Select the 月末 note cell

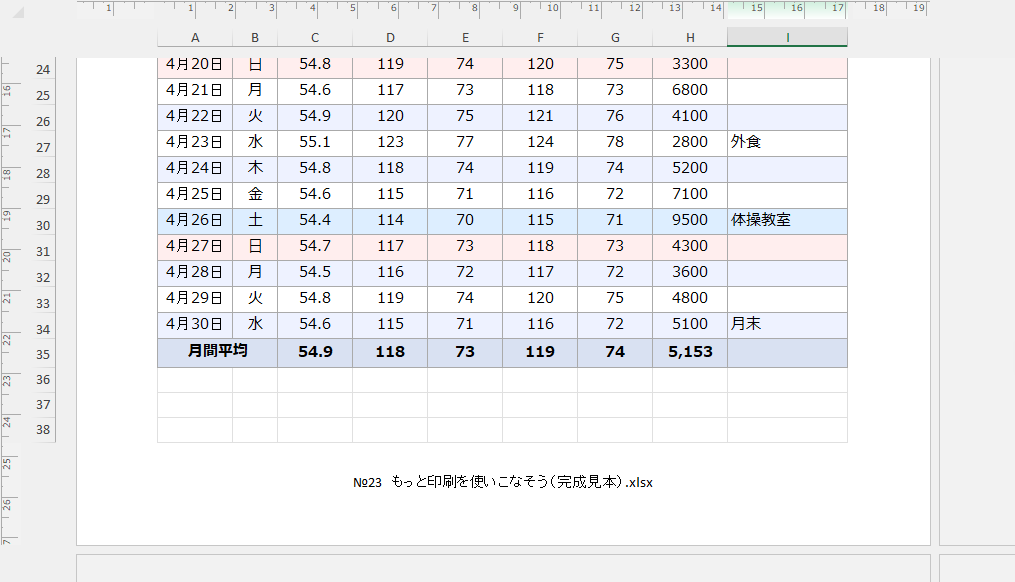tap(787, 324)
